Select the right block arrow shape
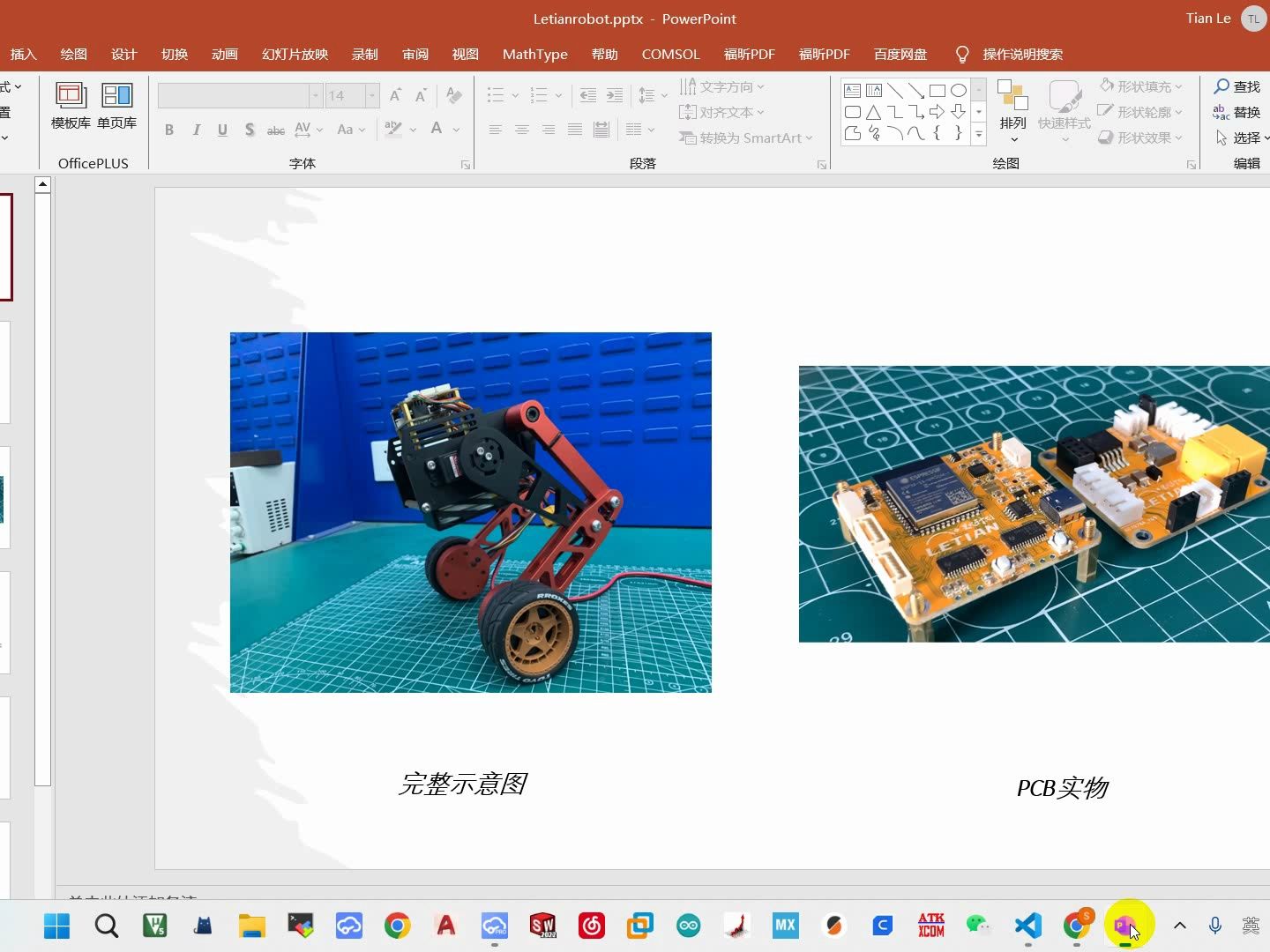Screen dimensions: 1270x952 [938, 112]
